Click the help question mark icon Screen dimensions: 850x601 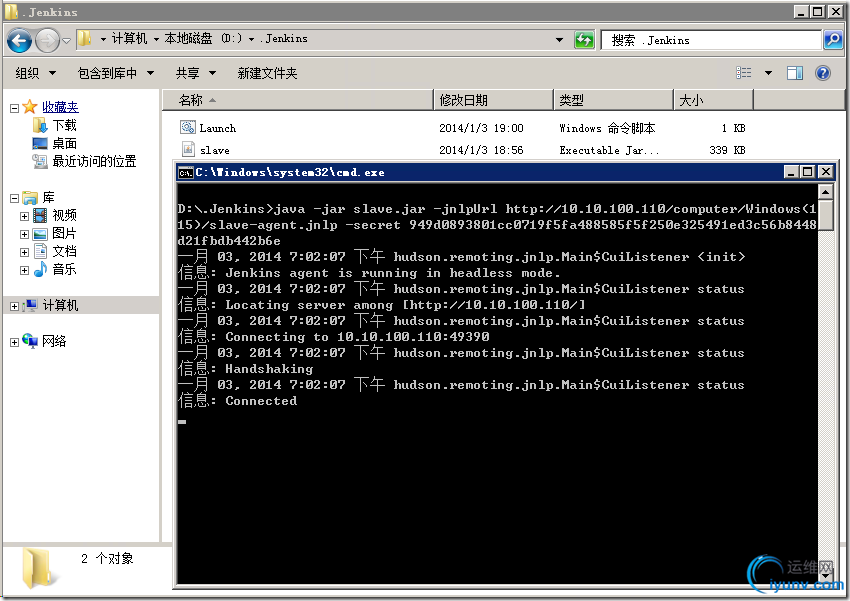[x=823, y=73]
